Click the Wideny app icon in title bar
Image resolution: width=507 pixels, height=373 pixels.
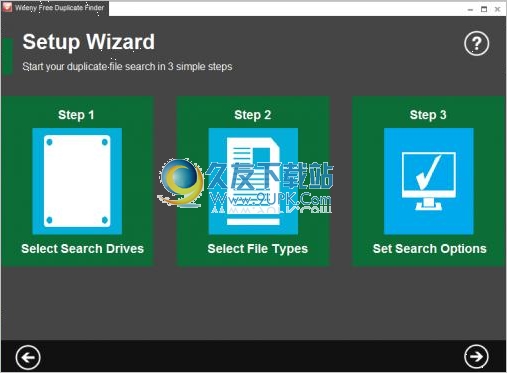[7, 8]
